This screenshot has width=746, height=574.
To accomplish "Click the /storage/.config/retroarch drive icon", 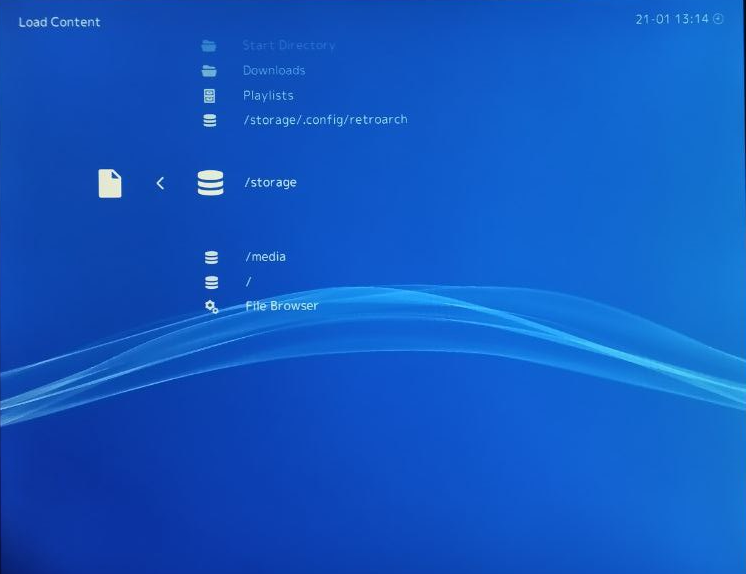I will click(x=210, y=120).
